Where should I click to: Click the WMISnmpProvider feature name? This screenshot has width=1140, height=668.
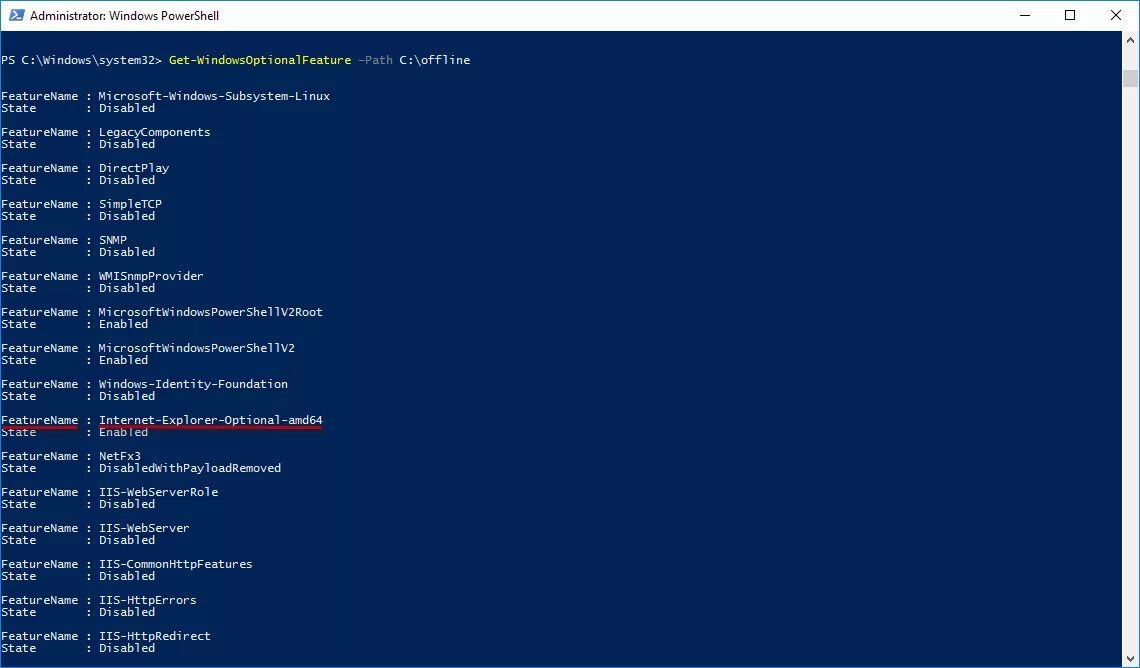(151, 276)
